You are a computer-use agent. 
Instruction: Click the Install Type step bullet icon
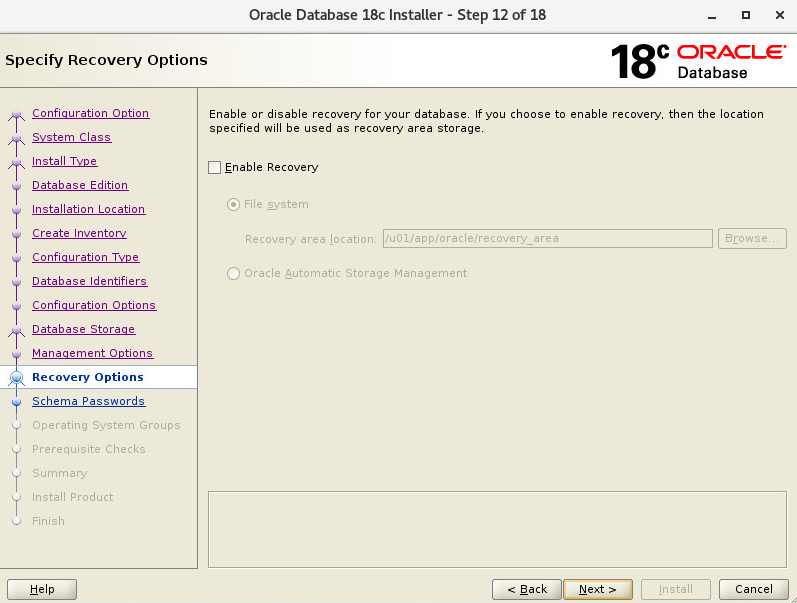(x=16, y=162)
